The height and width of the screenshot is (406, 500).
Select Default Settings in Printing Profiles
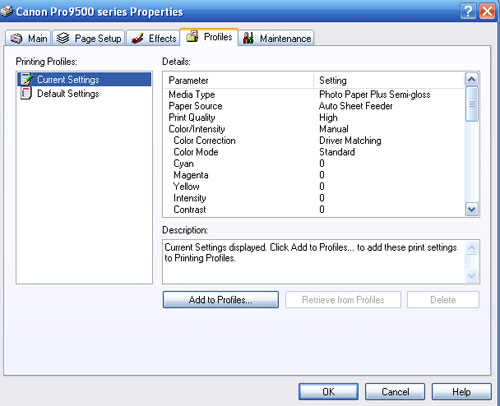68,94
